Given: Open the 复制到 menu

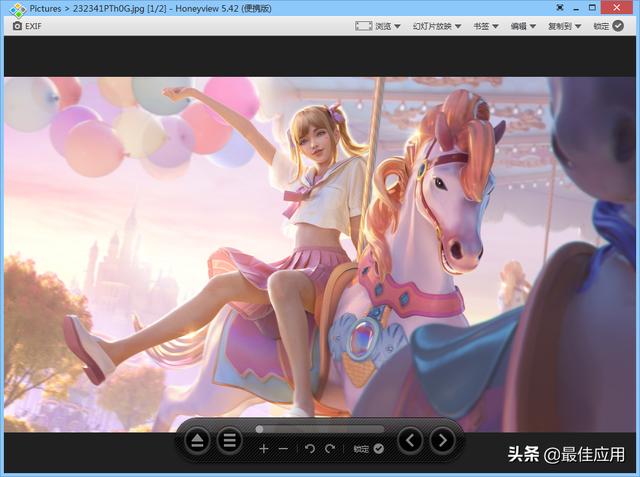Looking at the screenshot, I should pyautogui.click(x=564, y=26).
